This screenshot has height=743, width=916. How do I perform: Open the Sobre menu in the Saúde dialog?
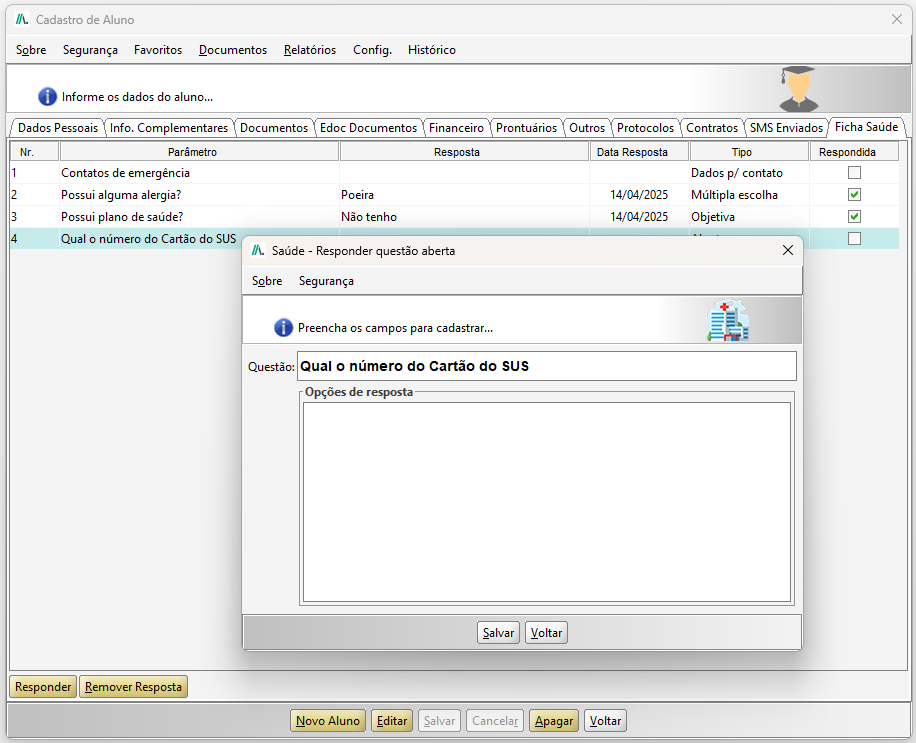(267, 281)
